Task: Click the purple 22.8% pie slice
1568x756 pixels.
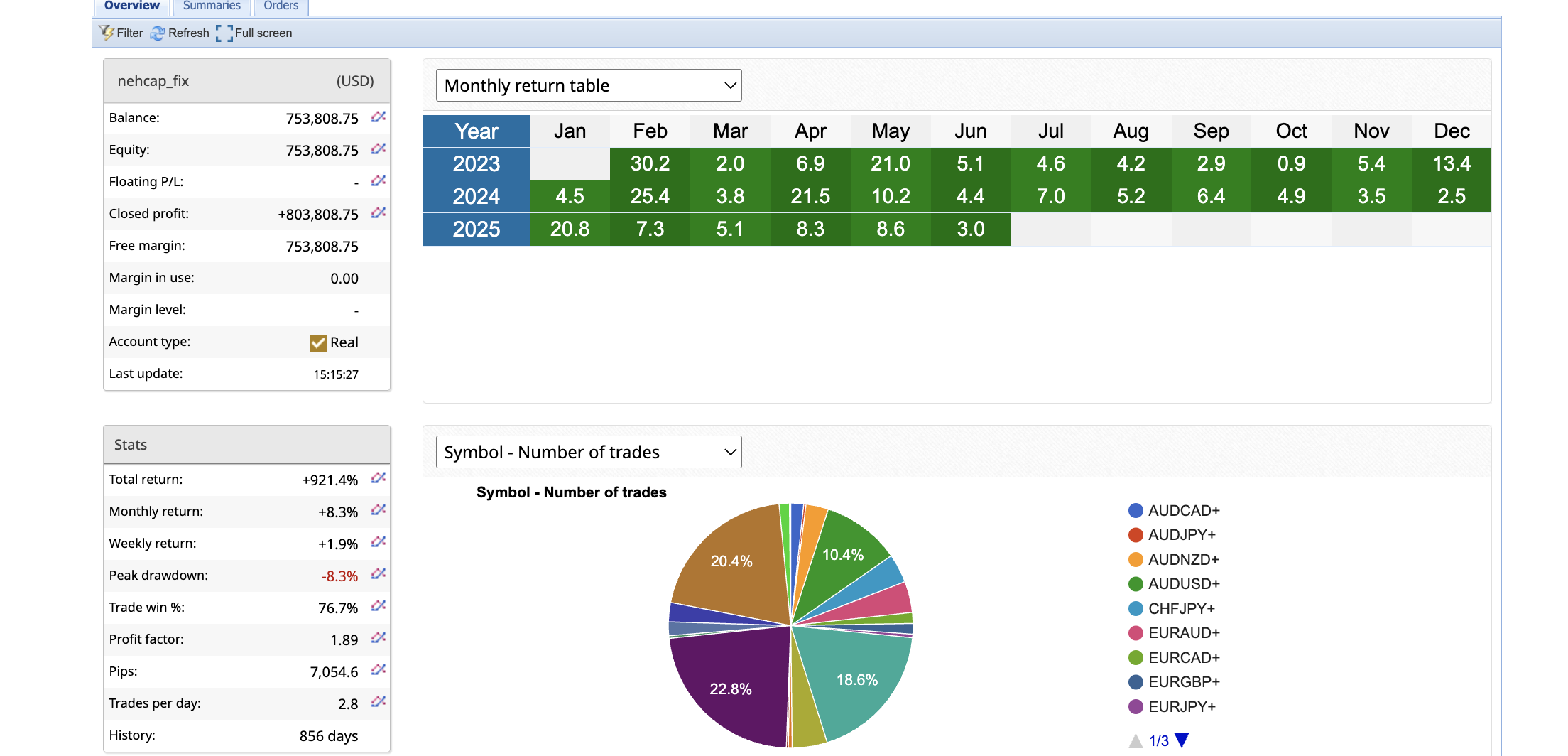Action: tap(731, 689)
